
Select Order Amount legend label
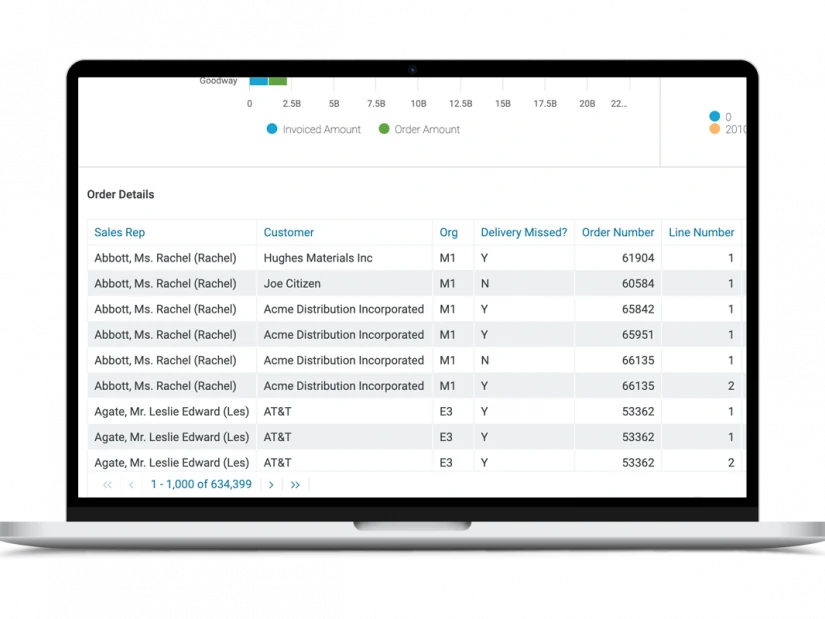427,129
